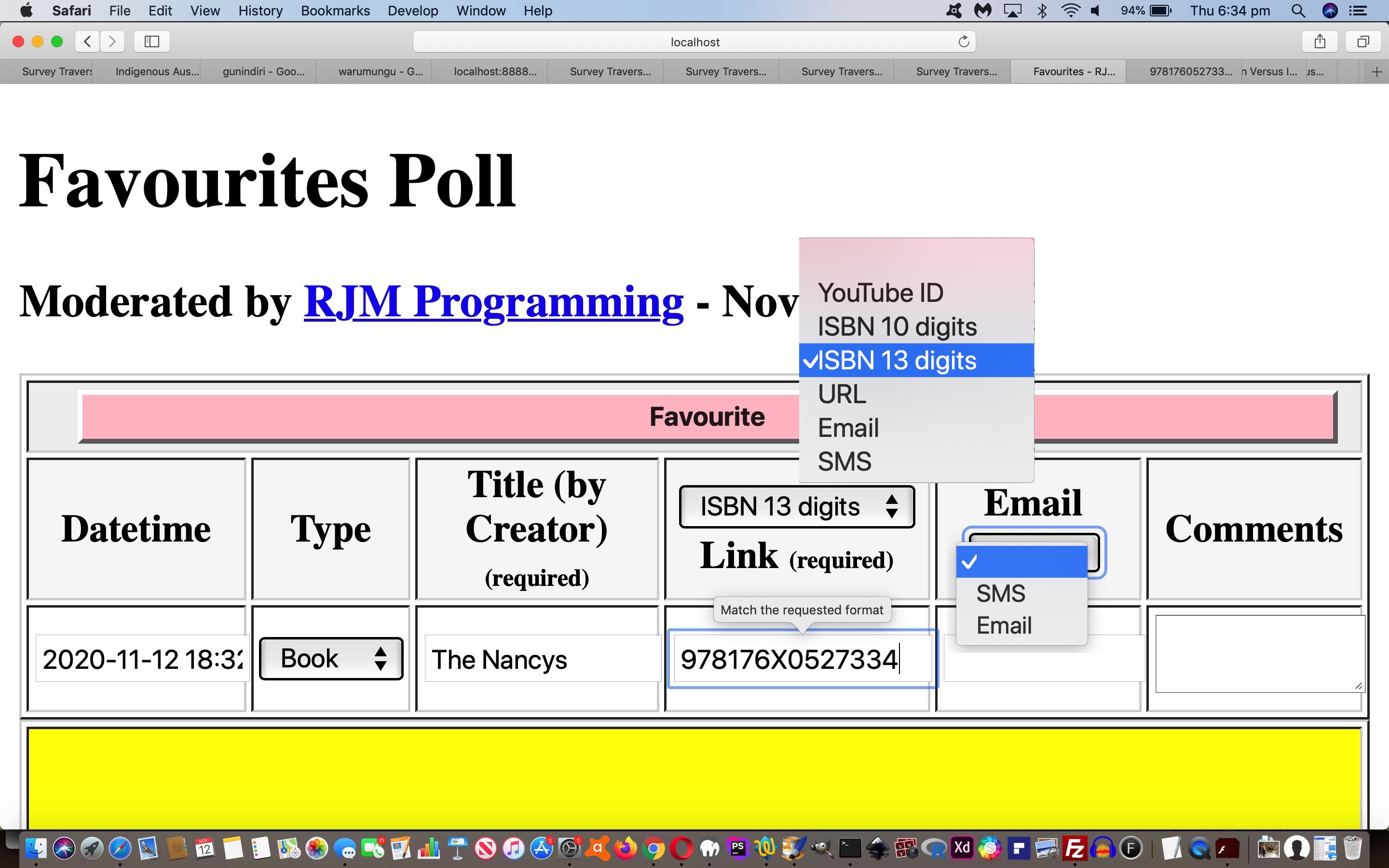
Task: Open the RJM Programming link
Action: click(x=493, y=302)
